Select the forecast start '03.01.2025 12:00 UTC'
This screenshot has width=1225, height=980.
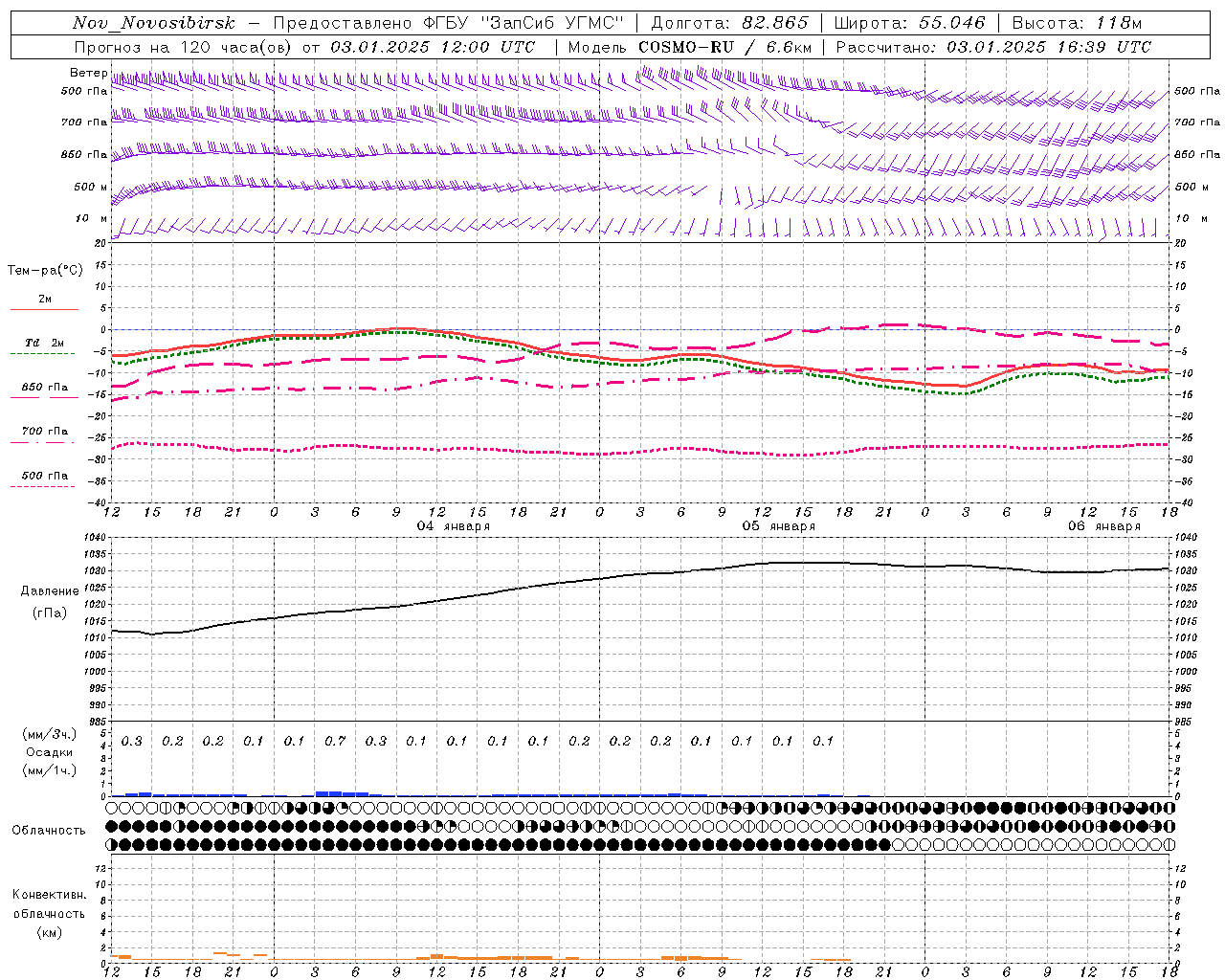433,47
